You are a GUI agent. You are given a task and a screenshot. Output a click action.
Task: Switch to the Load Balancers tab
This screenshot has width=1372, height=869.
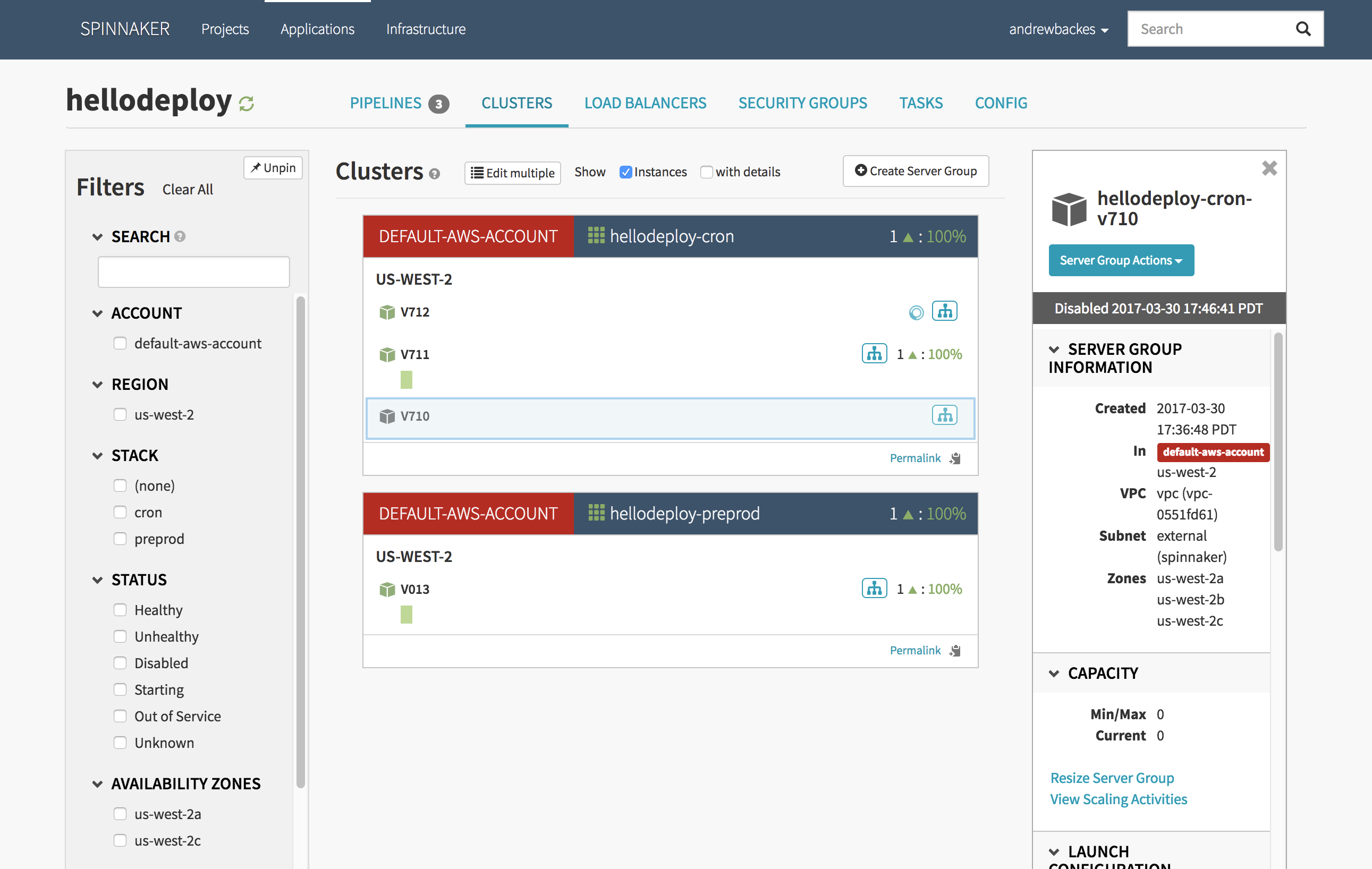pyautogui.click(x=645, y=103)
